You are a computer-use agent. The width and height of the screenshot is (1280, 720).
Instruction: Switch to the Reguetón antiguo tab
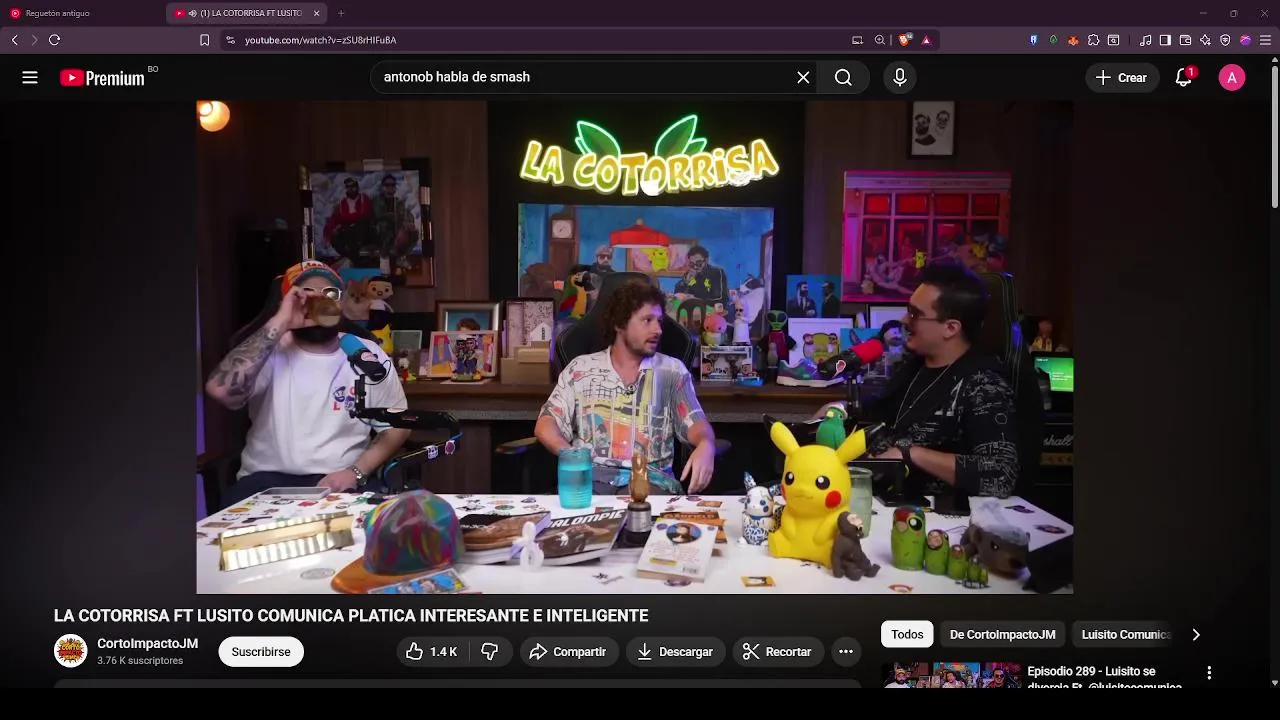(x=80, y=13)
